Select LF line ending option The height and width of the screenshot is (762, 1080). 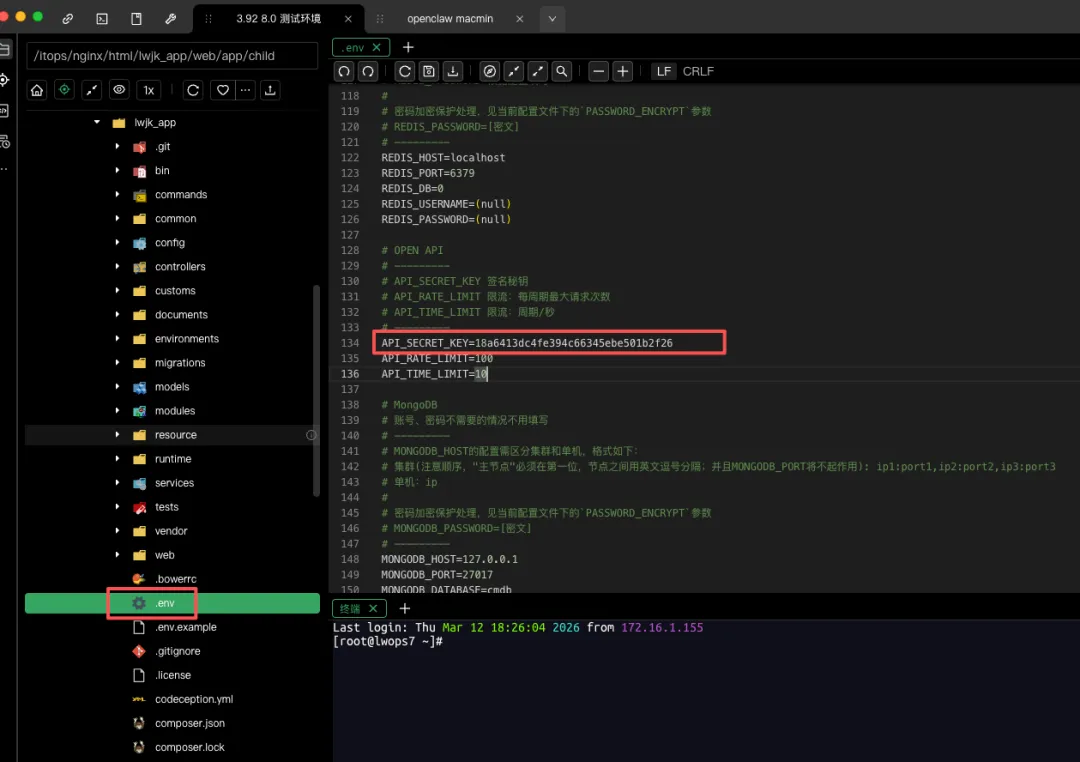coord(664,72)
